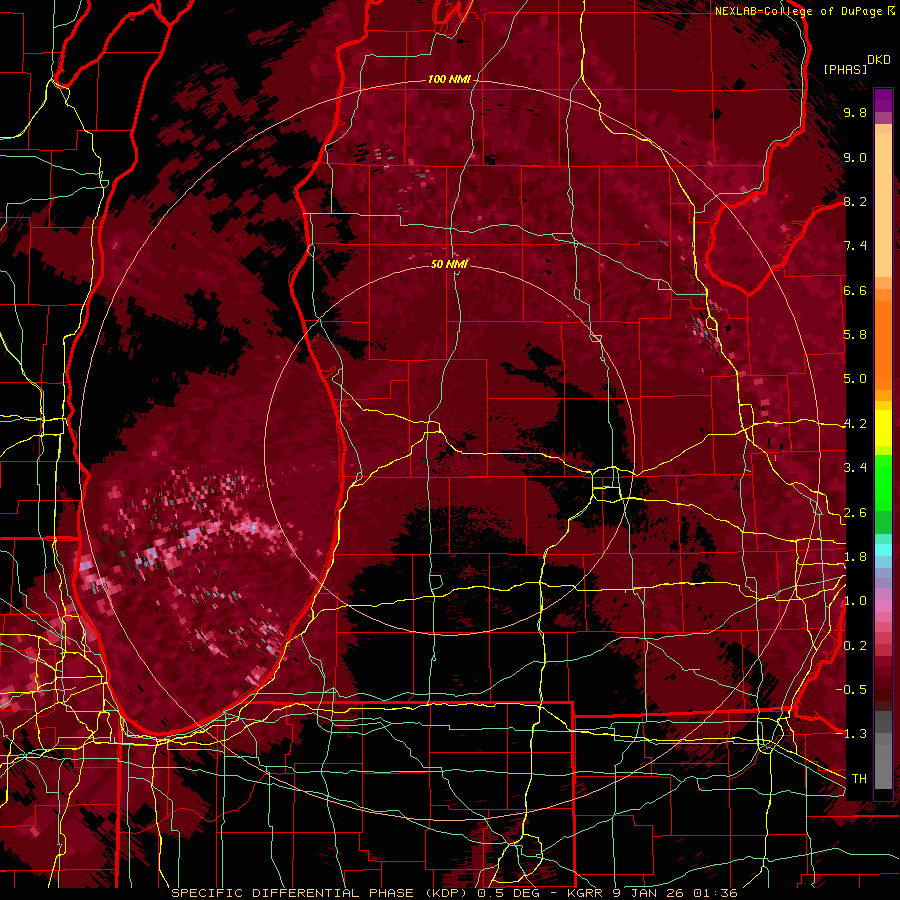
Task: Click the 1.0 scale value
Action: (x=855, y=601)
